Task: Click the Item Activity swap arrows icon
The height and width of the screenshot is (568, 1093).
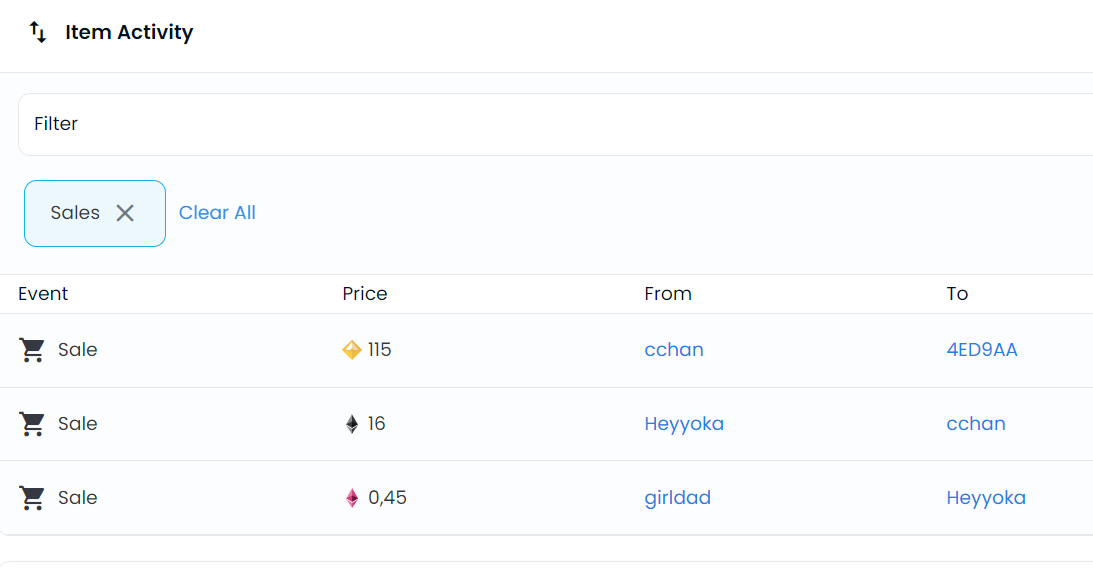Action: coord(38,32)
